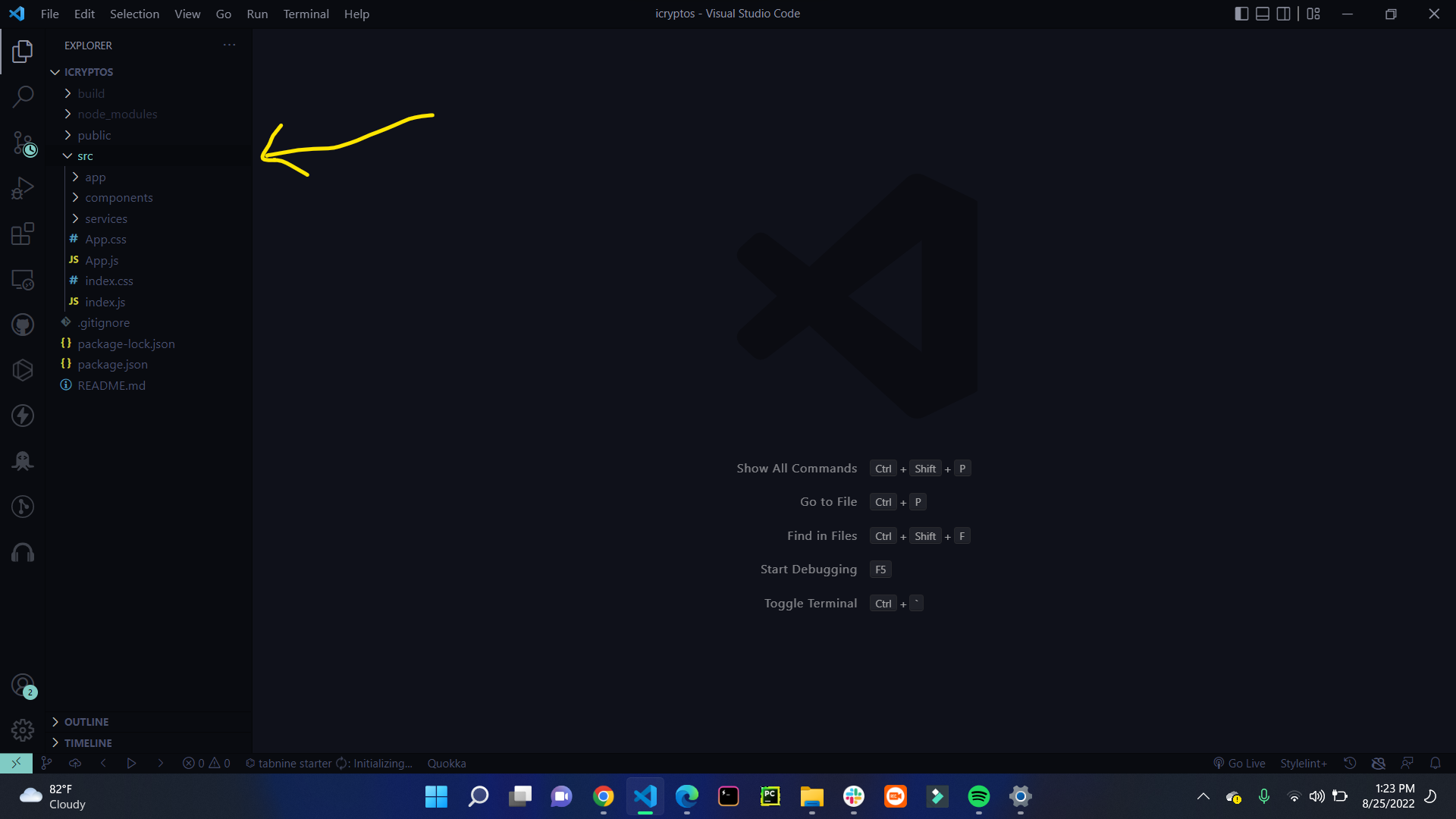Viewport: 1456px width, 819px height.
Task: Open the README.md file
Action: click(111, 385)
